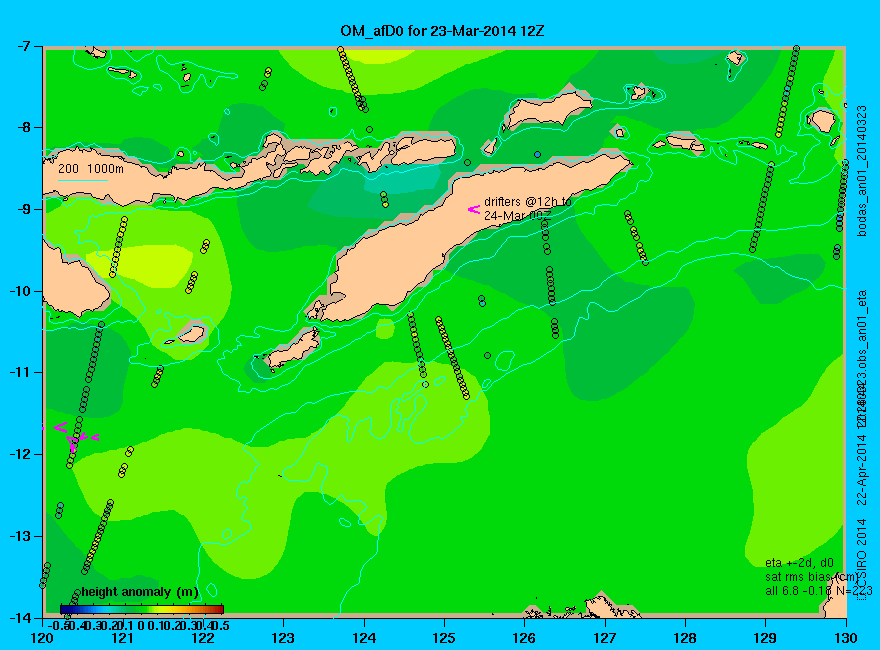This screenshot has height=650, width=880.
Task: Click the y-axis label '-12'
Action: click(x=22, y=454)
